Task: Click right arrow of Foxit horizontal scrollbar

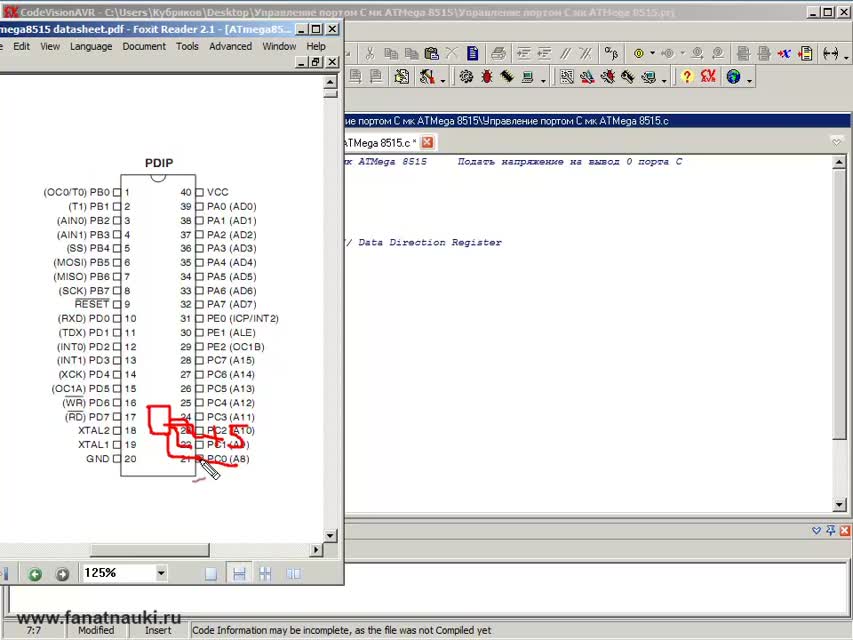Action: tap(316, 550)
